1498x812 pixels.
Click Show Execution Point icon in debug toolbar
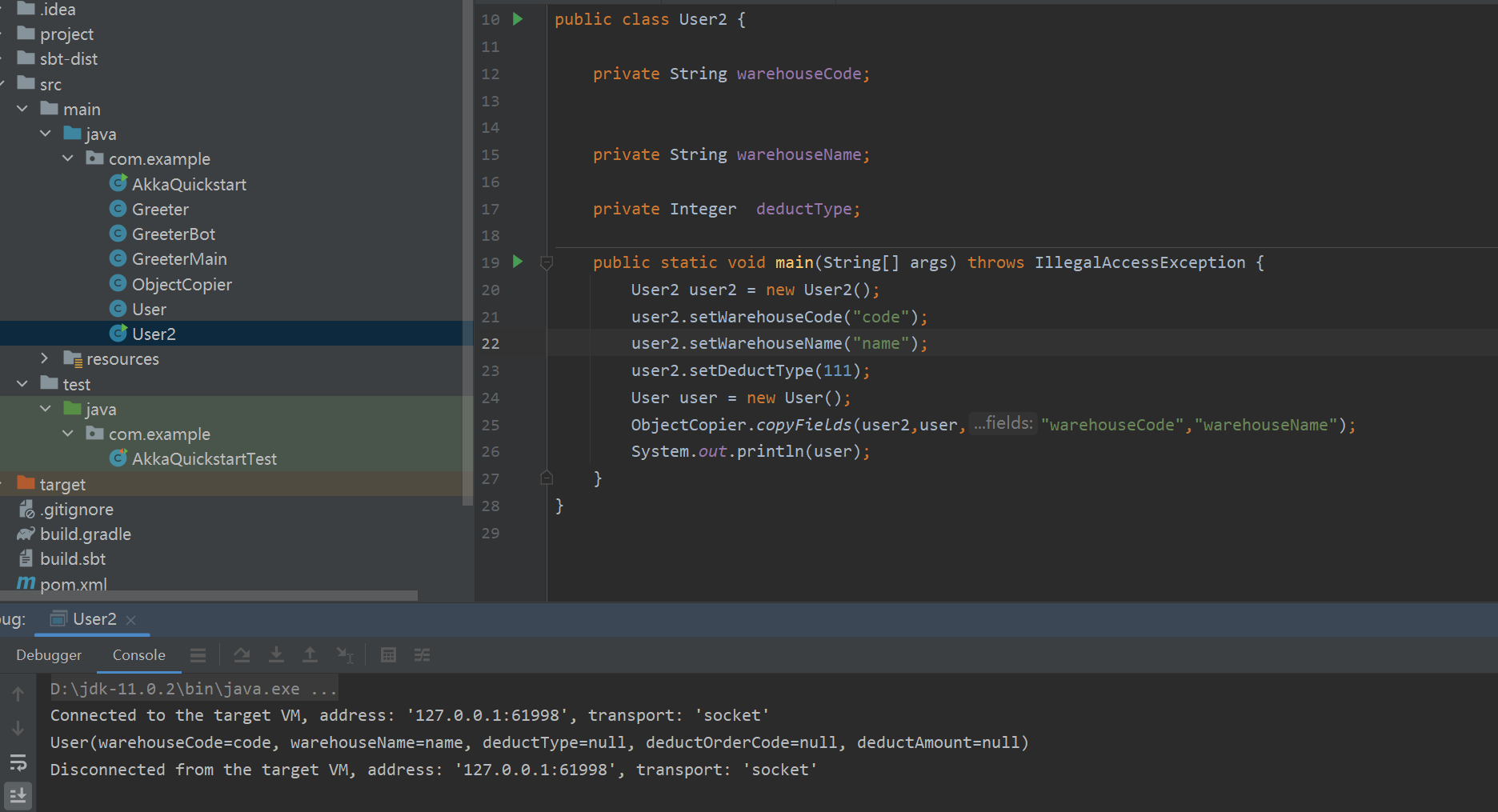(x=198, y=655)
